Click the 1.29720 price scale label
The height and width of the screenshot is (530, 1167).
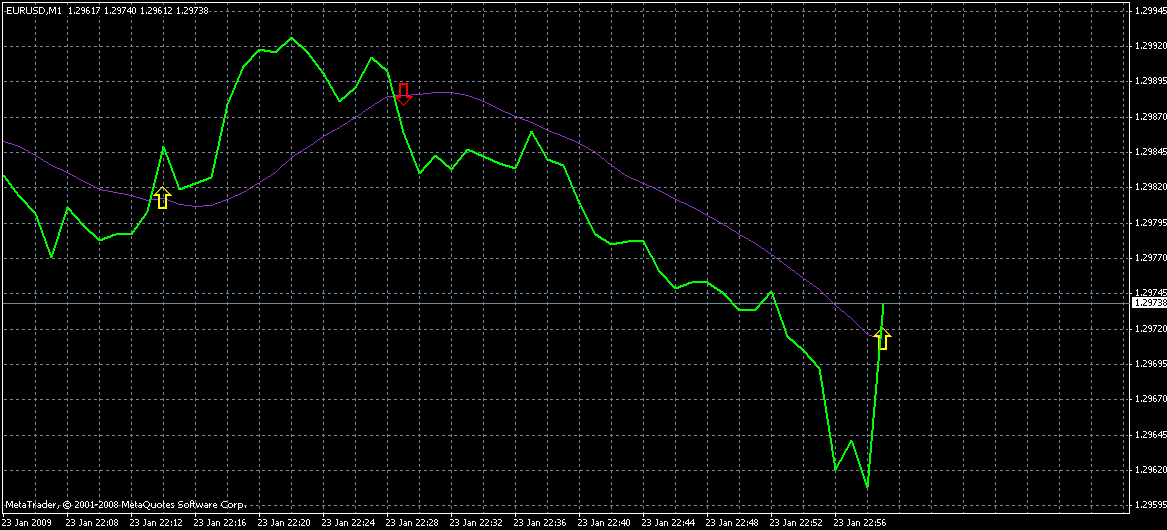[1149, 328]
